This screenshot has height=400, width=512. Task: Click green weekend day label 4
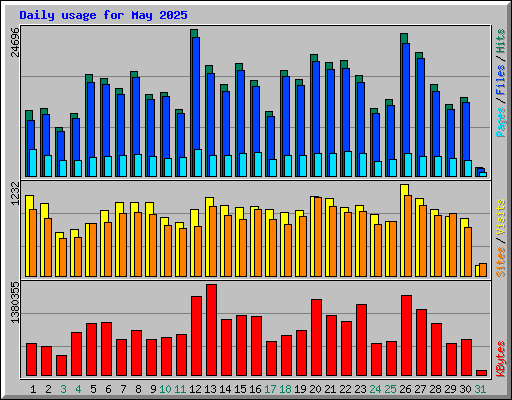(78, 389)
